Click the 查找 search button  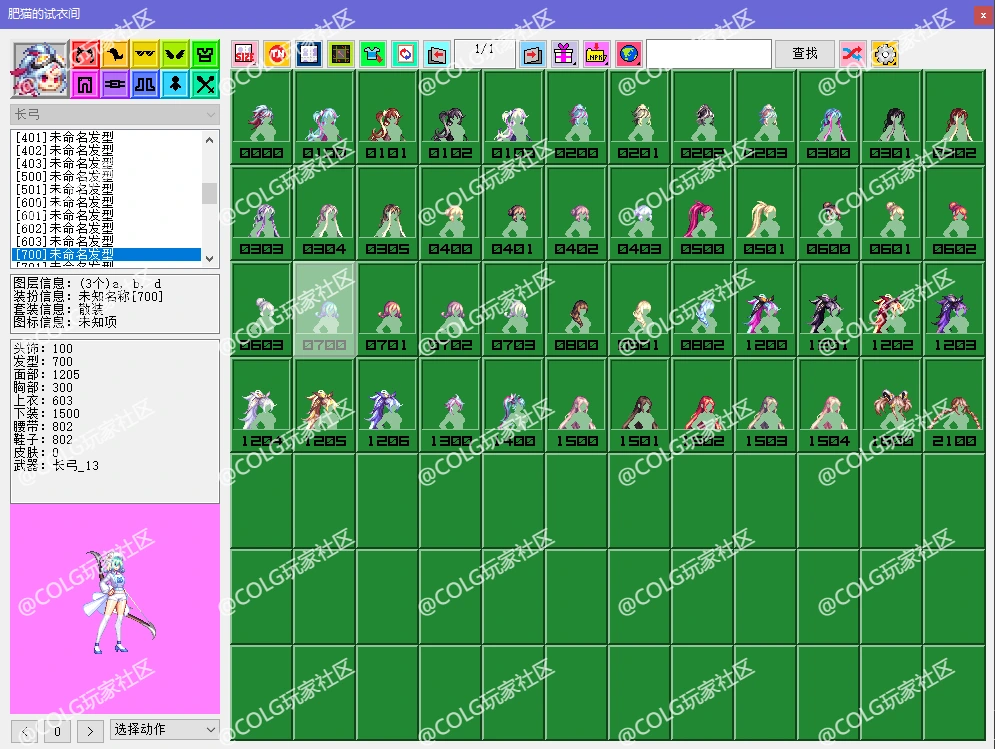pos(805,54)
